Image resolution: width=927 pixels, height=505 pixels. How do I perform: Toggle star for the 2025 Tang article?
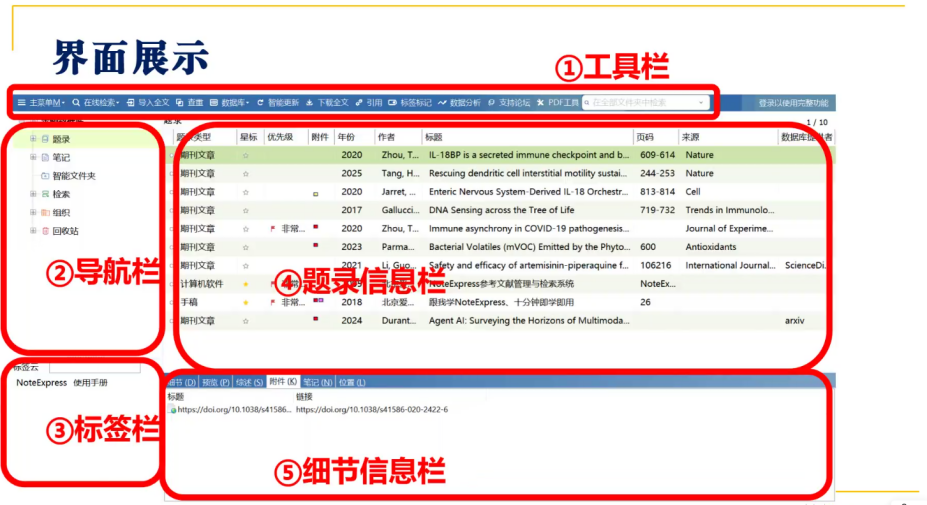click(246, 174)
